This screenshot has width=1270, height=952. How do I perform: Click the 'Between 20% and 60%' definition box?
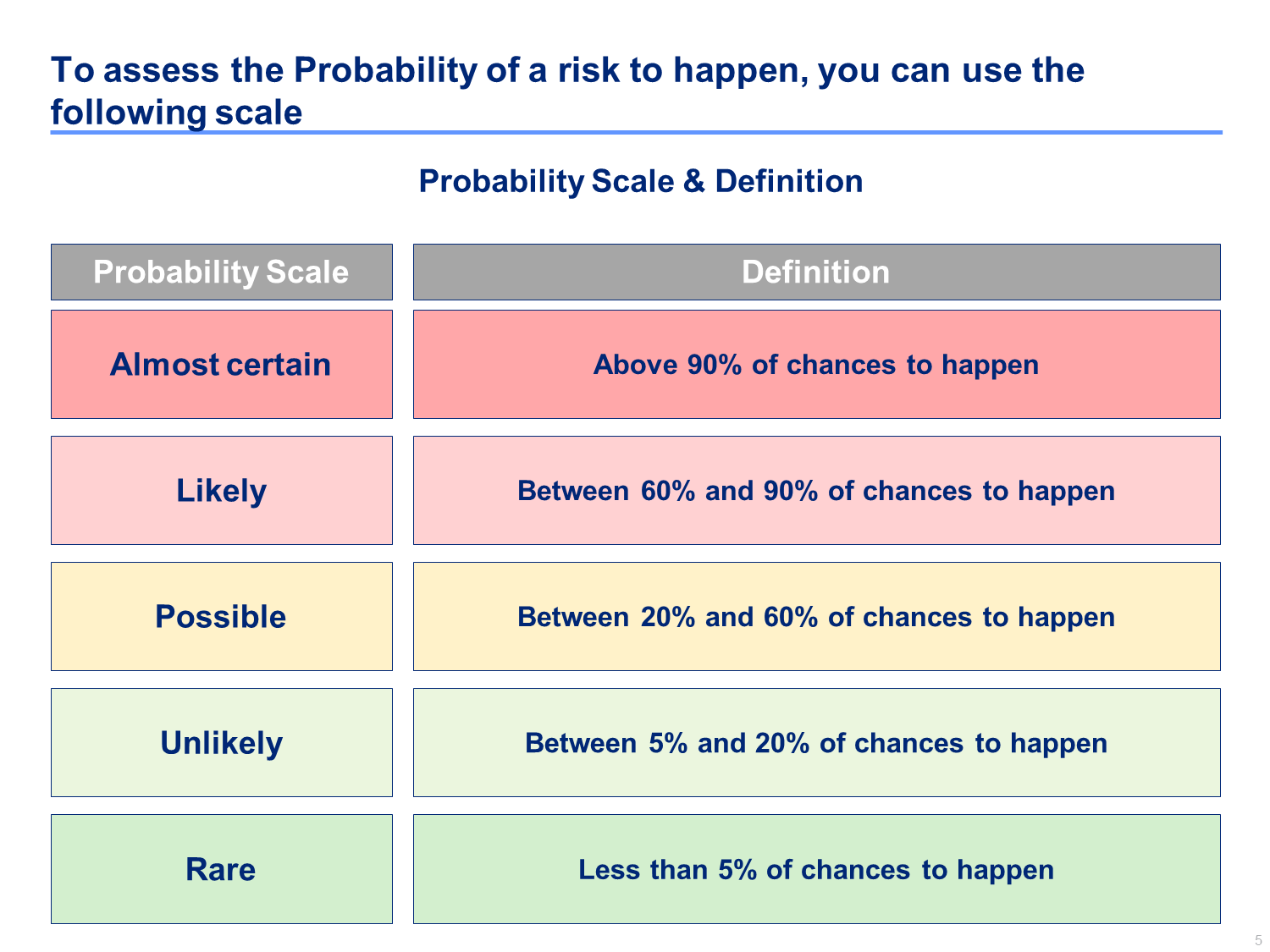(x=816, y=616)
